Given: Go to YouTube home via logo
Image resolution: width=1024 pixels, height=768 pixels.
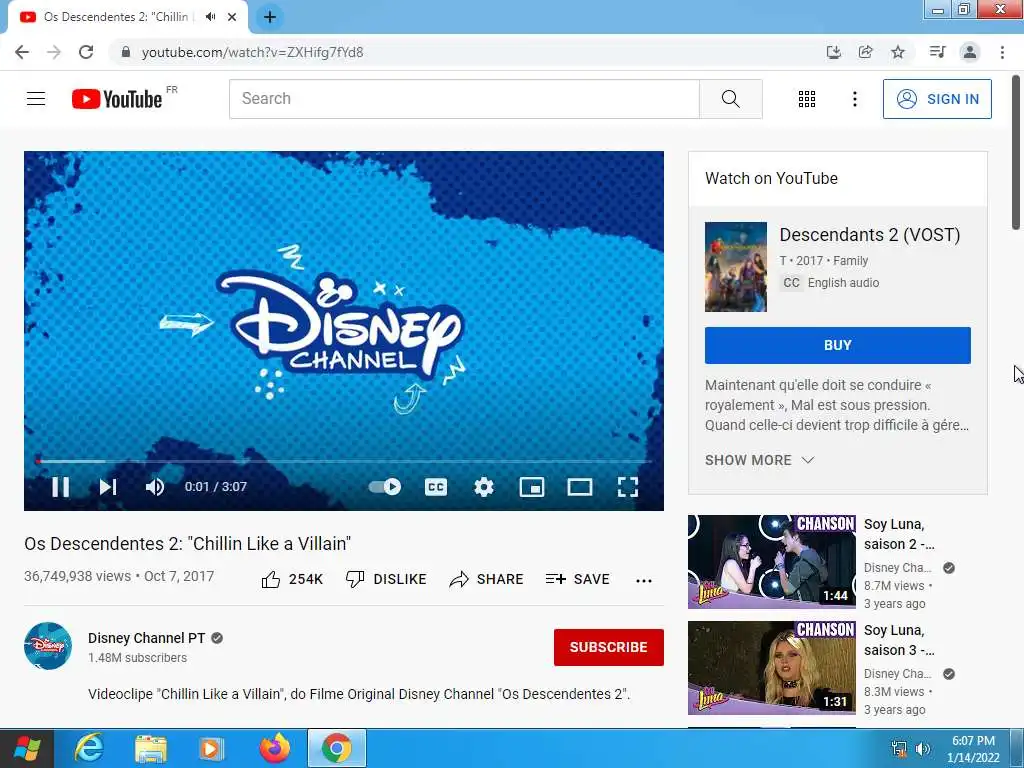Looking at the screenshot, I should point(117,99).
